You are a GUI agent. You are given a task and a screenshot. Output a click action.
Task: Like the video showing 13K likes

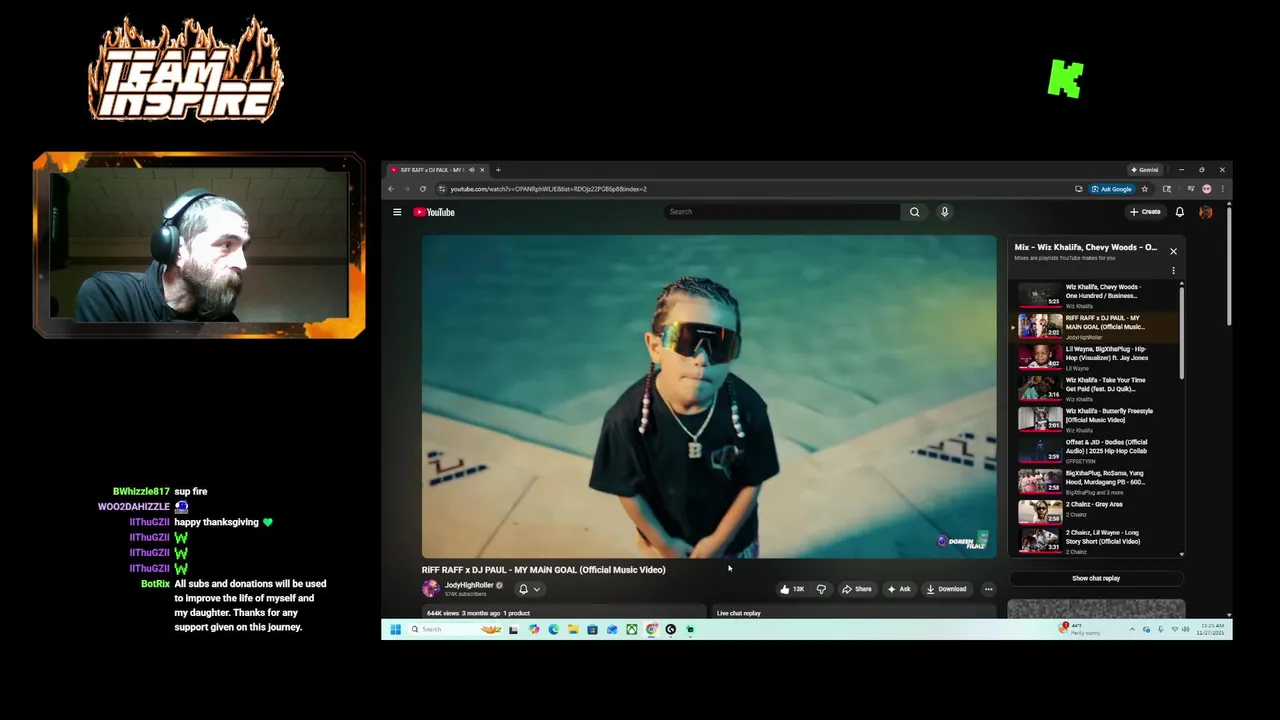[793, 589]
